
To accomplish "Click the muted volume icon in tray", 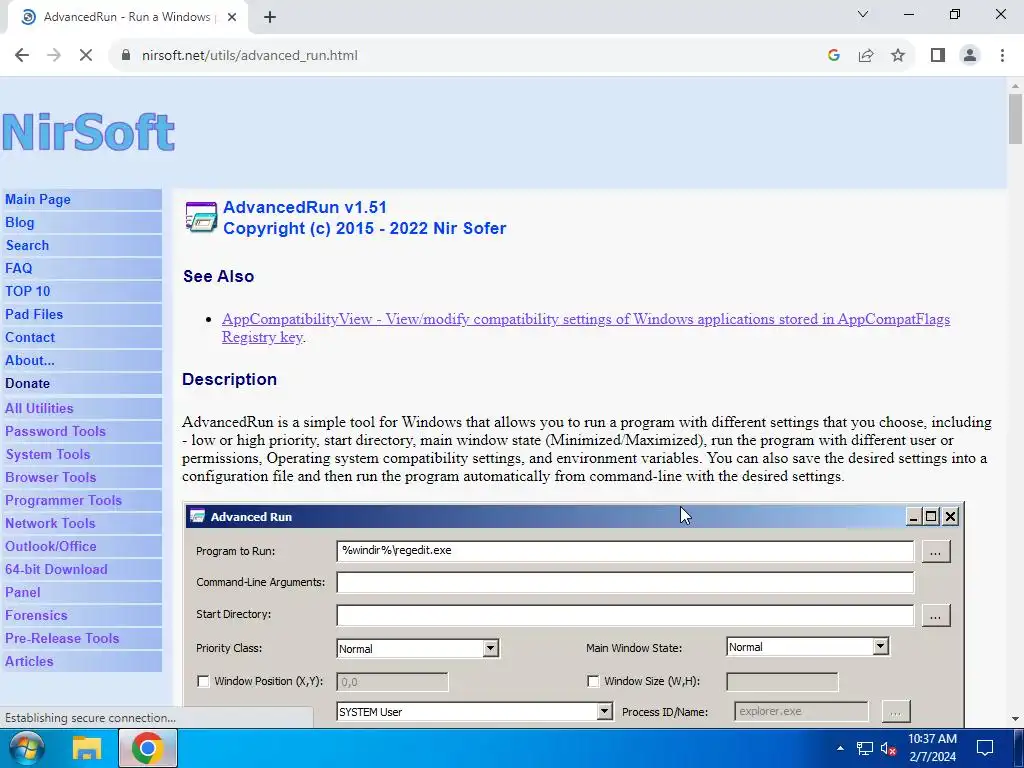I will pos(888,748).
